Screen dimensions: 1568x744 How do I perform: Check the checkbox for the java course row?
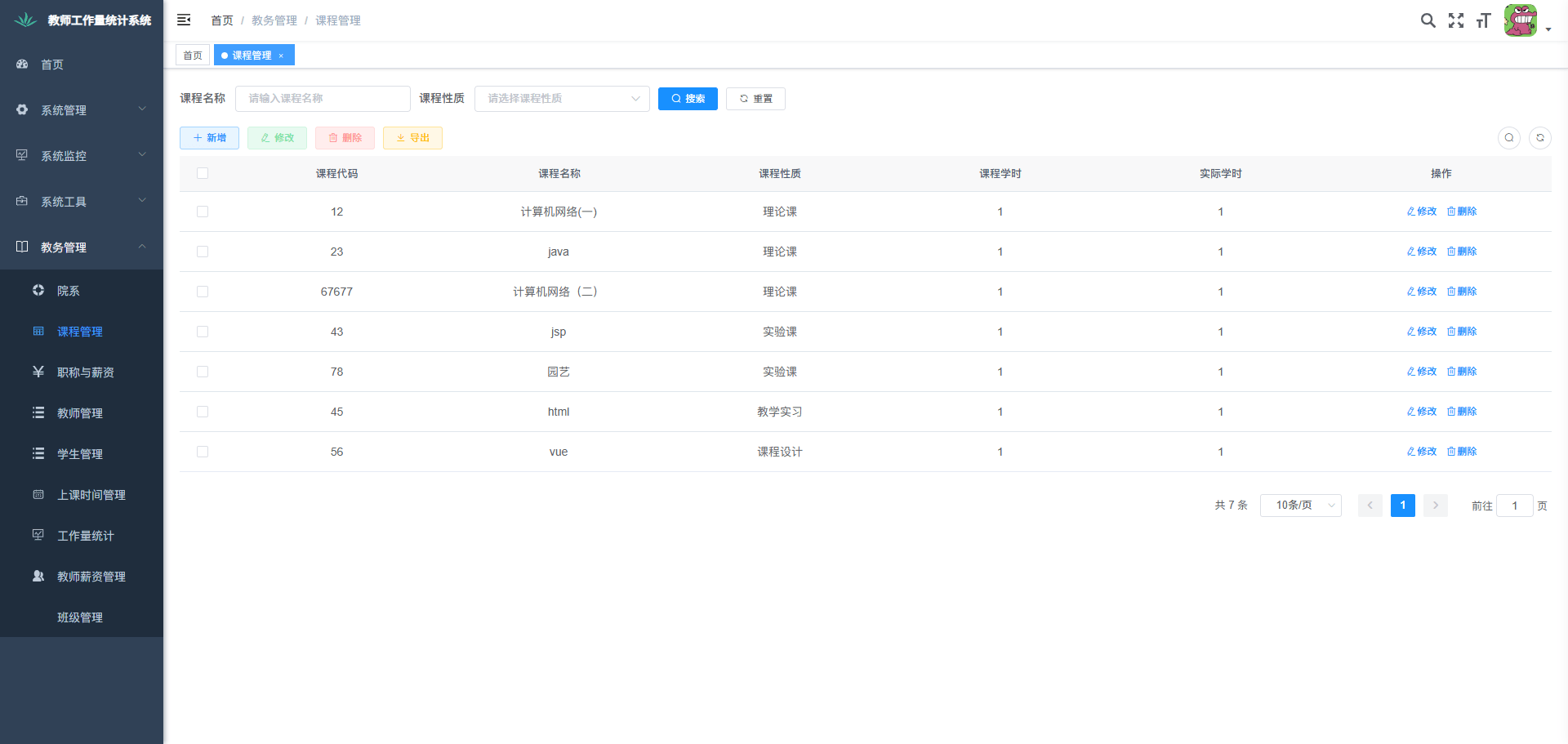(203, 252)
